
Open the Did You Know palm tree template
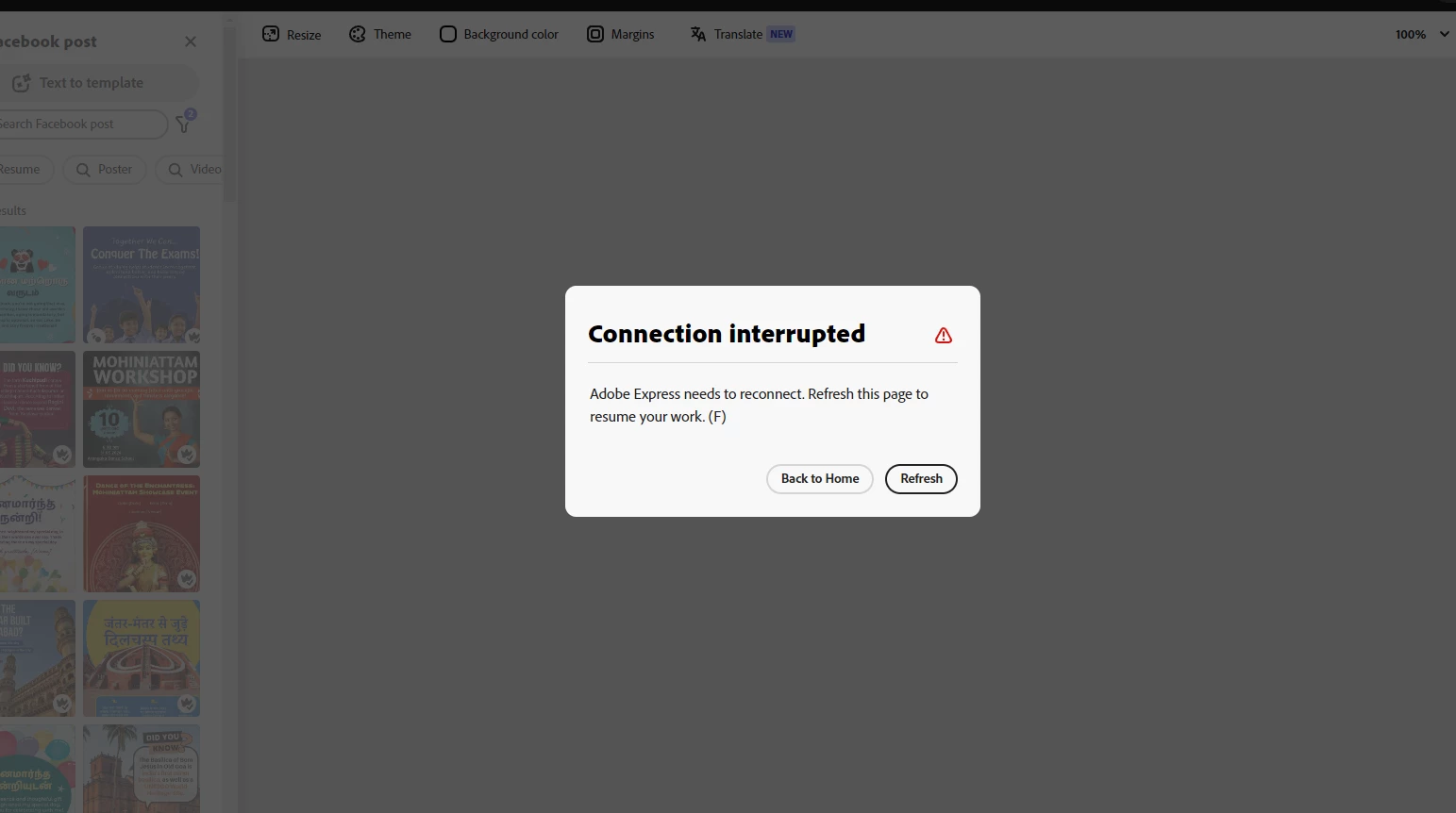(142, 769)
